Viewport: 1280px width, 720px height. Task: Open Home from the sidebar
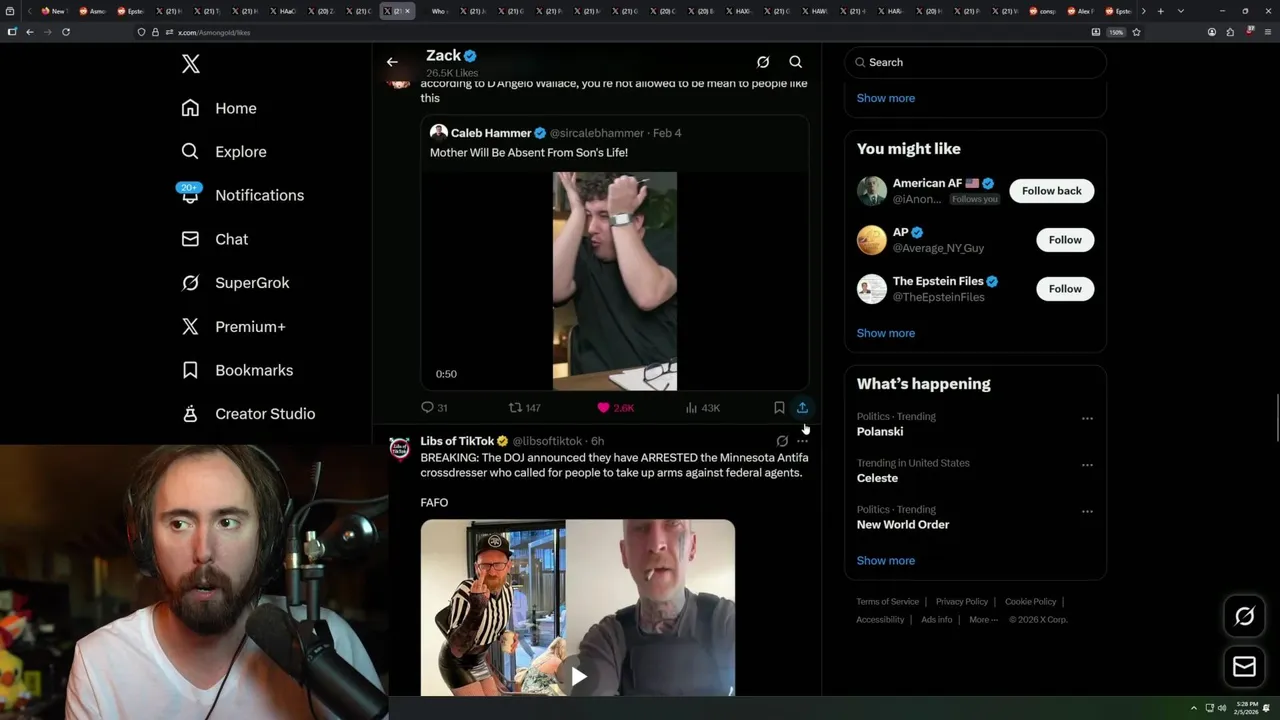coord(219,108)
